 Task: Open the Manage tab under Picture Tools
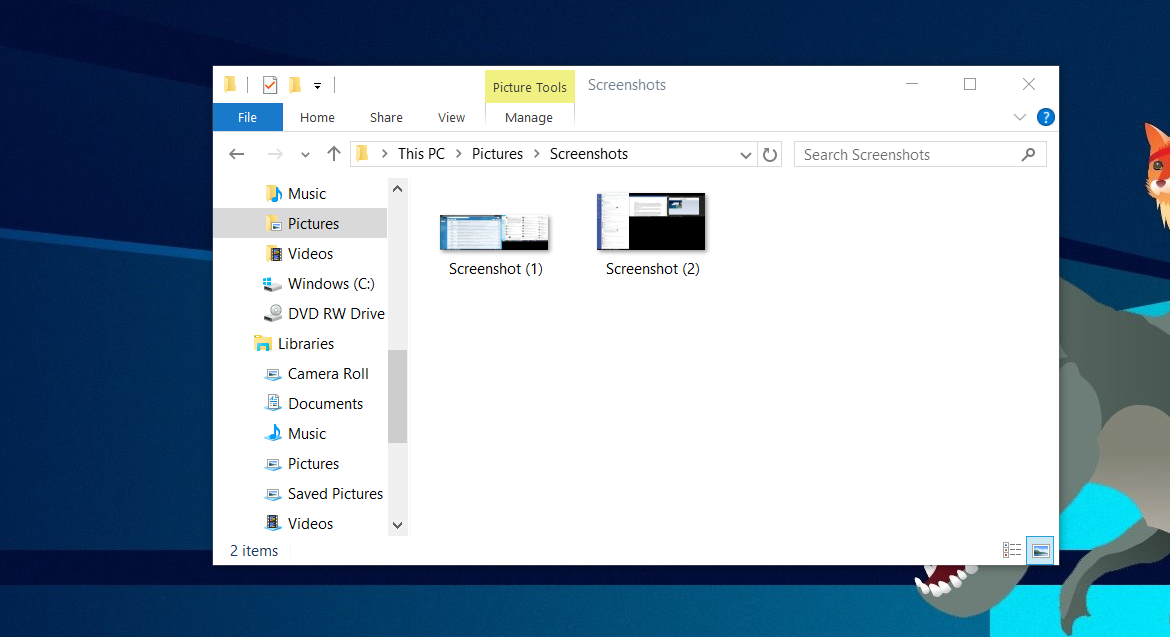coord(529,117)
